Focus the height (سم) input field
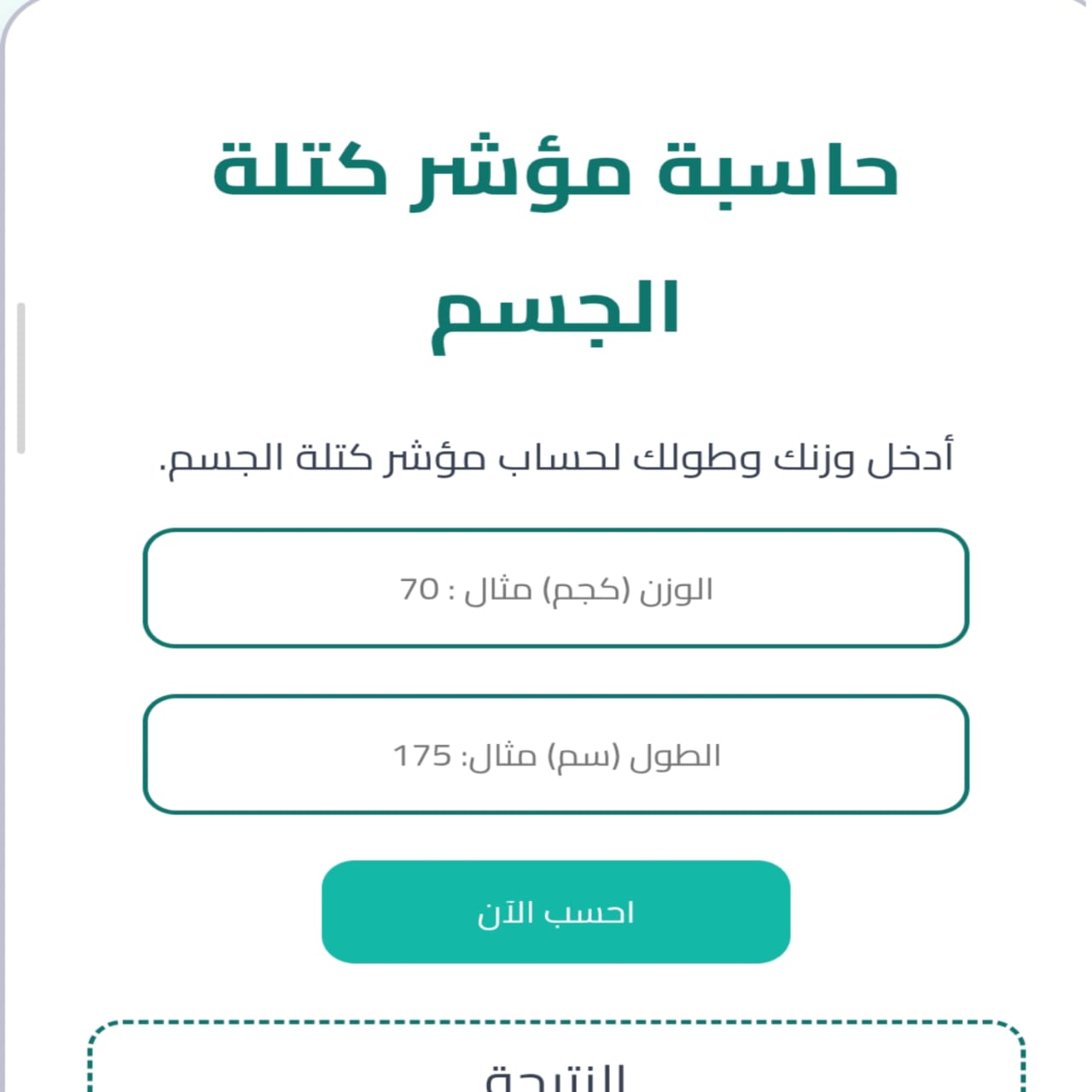1092x1092 pixels. click(555, 754)
